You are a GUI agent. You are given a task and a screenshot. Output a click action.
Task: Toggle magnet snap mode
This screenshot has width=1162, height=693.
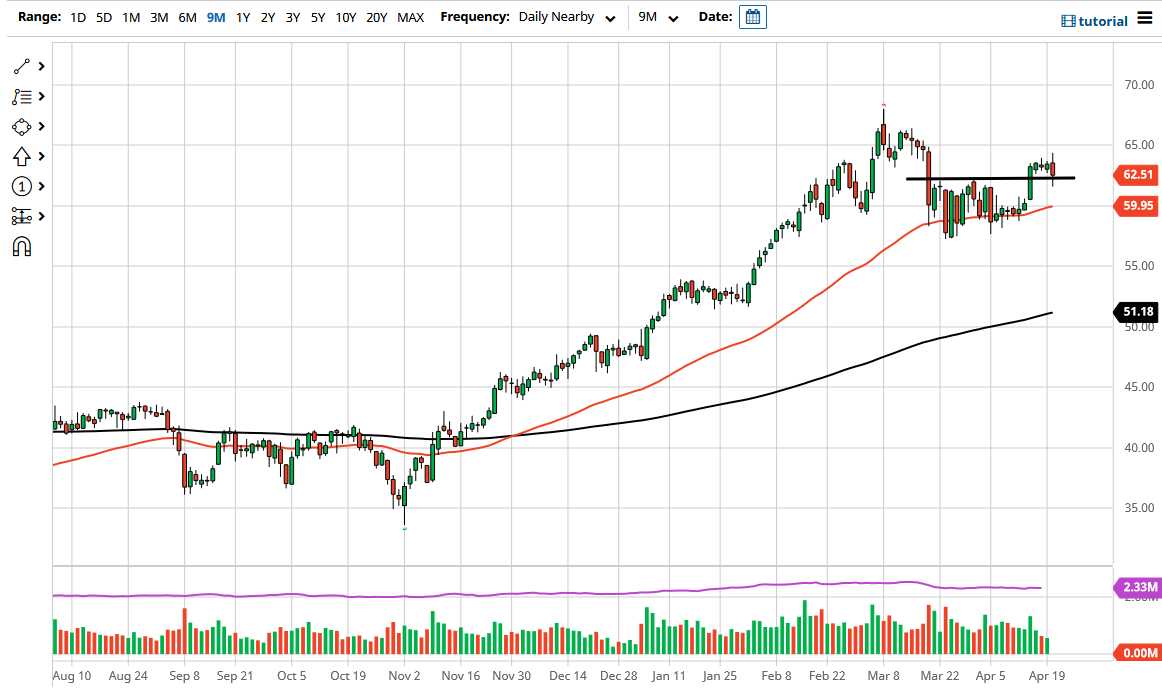[20, 246]
